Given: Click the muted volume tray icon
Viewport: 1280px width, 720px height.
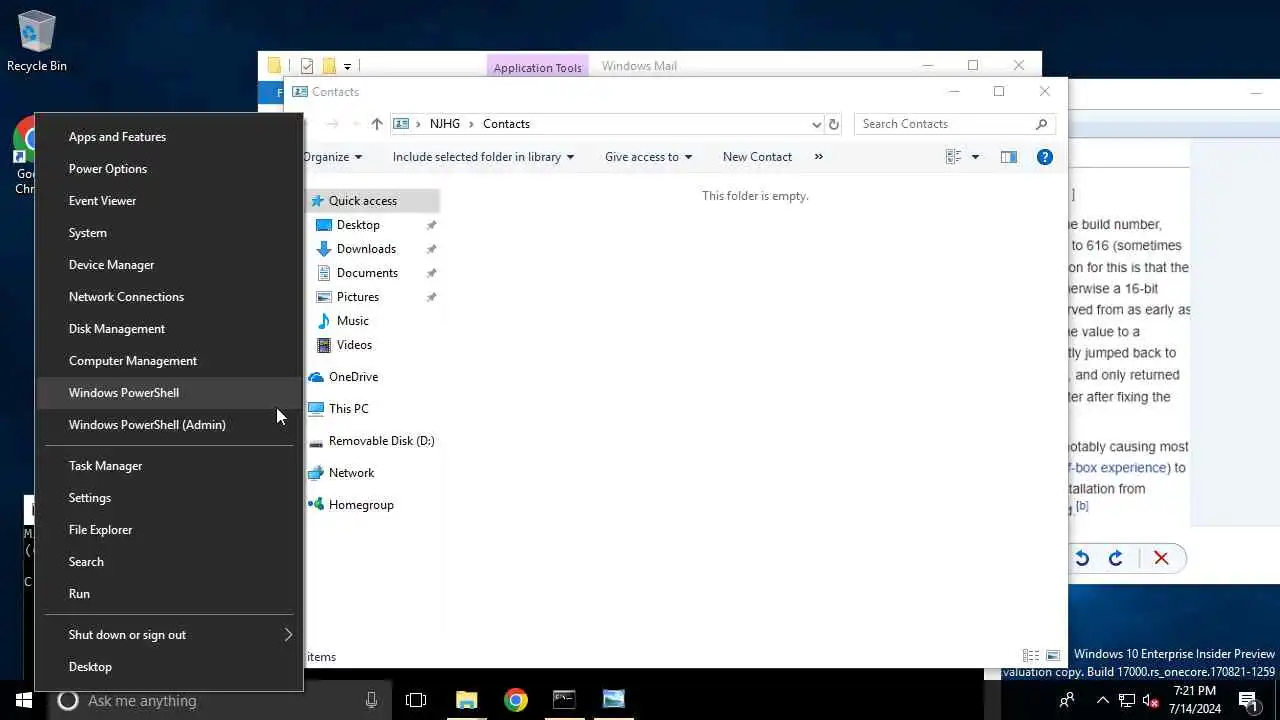Looking at the screenshot, I should tap(1151, 700).
